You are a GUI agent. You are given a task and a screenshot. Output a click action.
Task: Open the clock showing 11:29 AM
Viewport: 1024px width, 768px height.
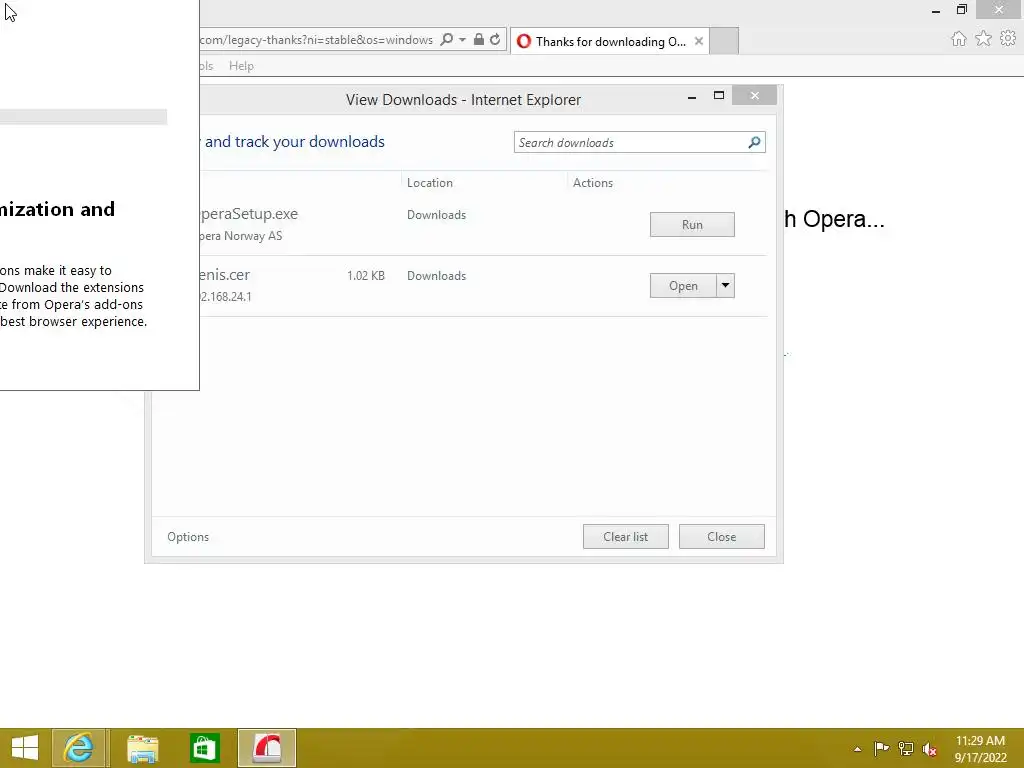980,748
